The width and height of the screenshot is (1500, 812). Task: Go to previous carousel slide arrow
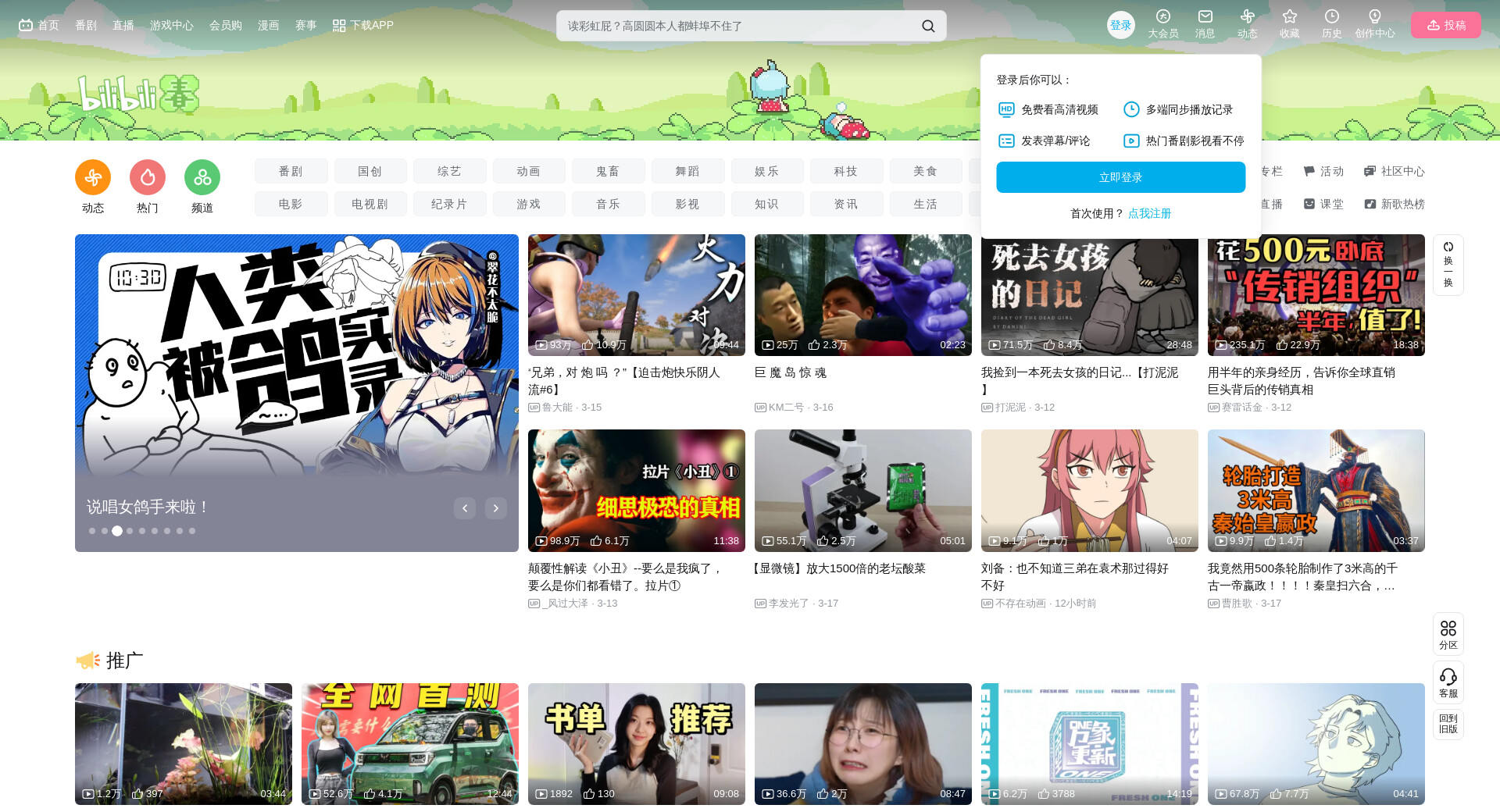coord(465,508)
